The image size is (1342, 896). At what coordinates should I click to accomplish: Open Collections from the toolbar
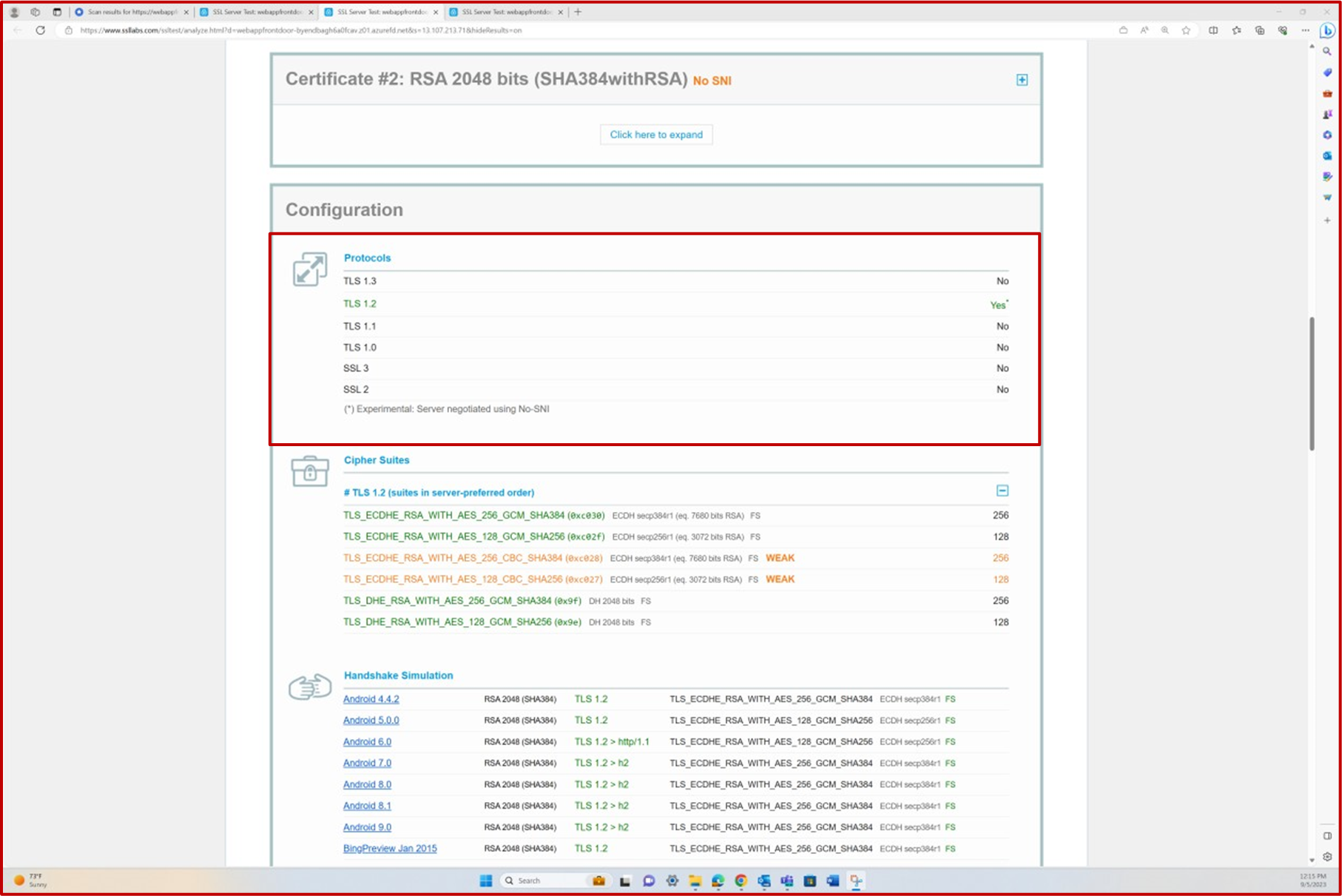pyautogui.click(x=1260, y=30)
